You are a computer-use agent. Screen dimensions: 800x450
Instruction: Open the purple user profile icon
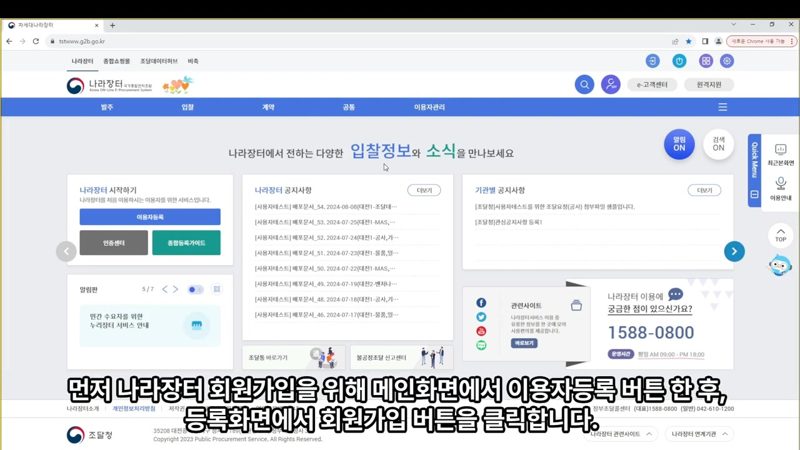(610, 84)
